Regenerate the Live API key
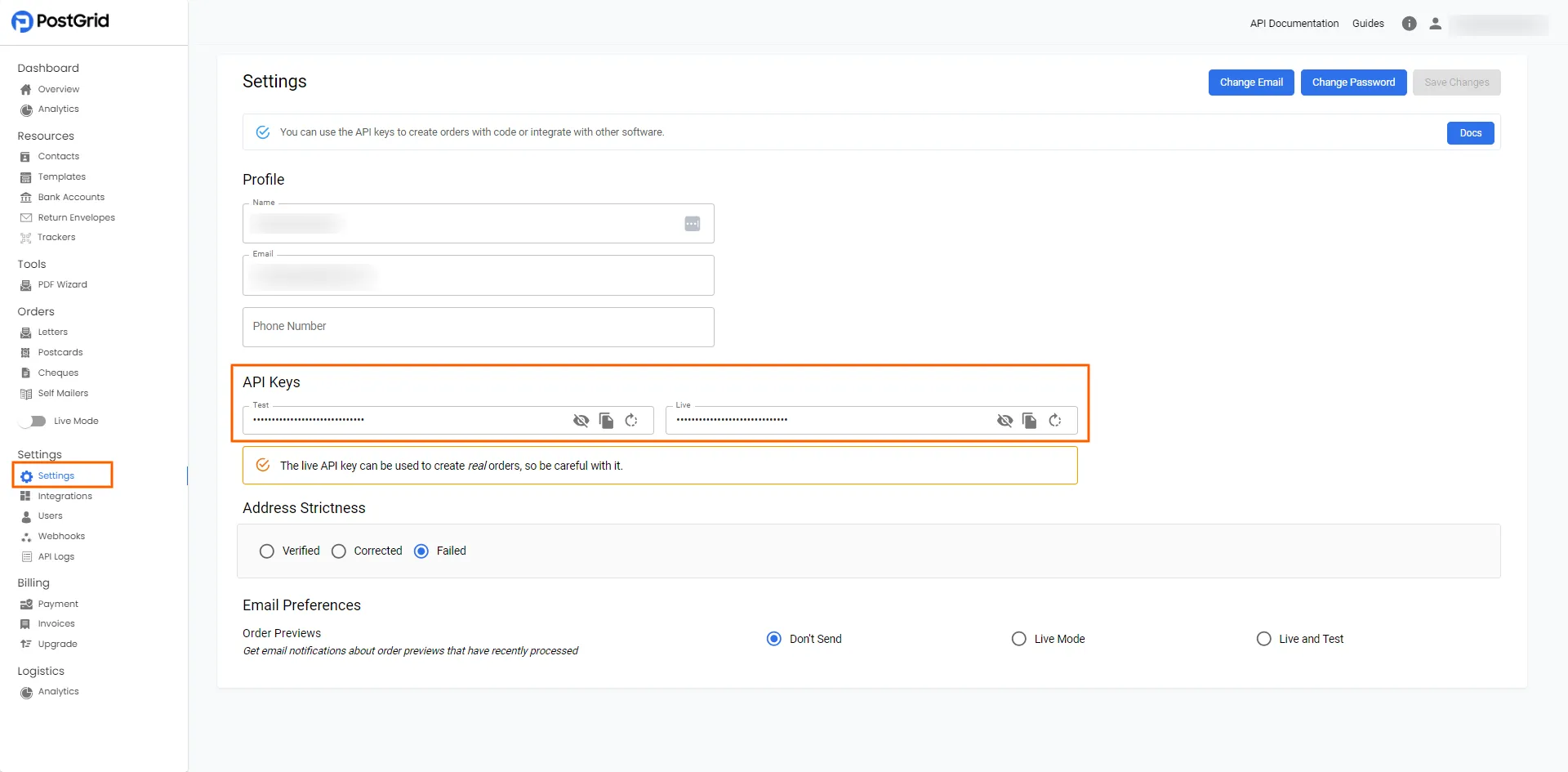This screenshot has width=1568, height=772. 1055,421
